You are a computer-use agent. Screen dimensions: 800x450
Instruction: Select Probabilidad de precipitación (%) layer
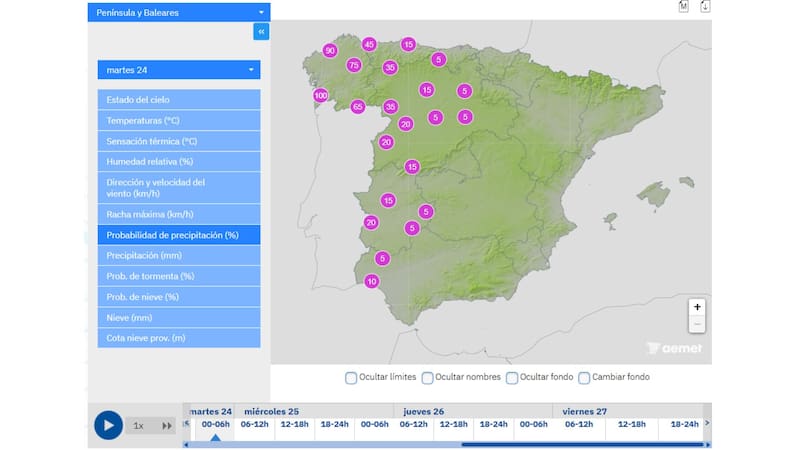[x=179, y=235]
